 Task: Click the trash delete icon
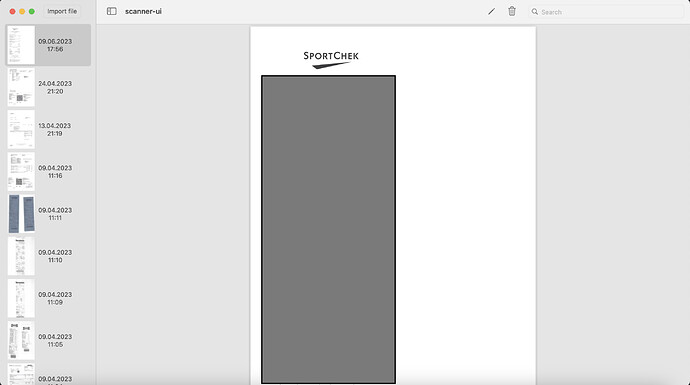tap(512, 11)
